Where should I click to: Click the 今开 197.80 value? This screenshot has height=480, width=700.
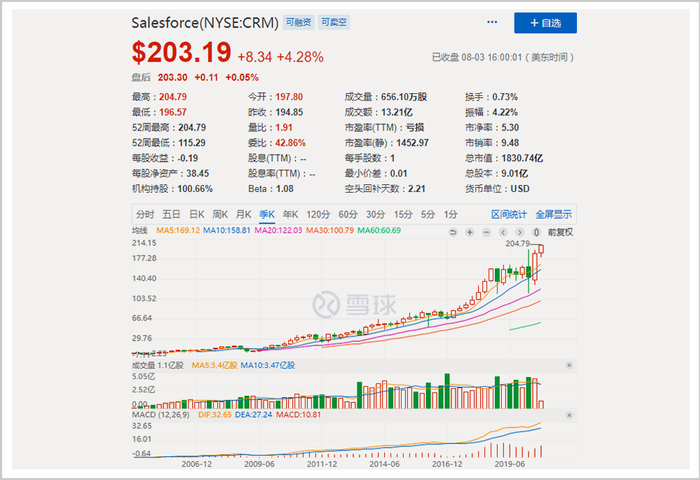click(x=289, y=97)
